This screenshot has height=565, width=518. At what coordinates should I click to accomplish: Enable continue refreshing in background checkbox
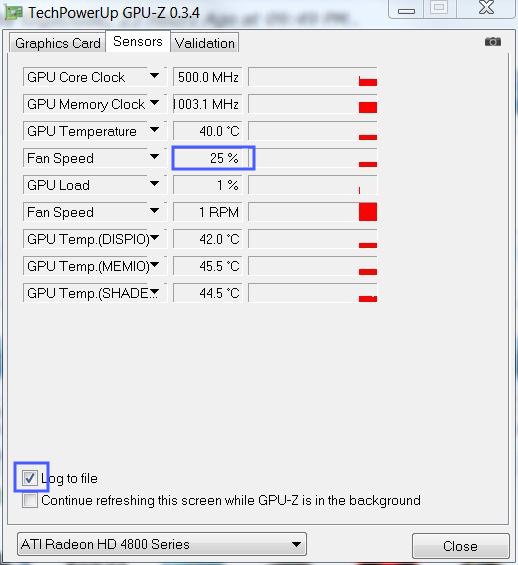pos(30,501)
